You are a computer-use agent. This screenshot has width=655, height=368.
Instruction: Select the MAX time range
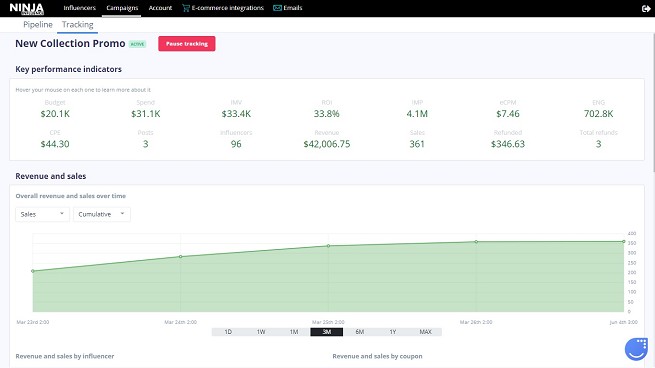tap(425, 332)
